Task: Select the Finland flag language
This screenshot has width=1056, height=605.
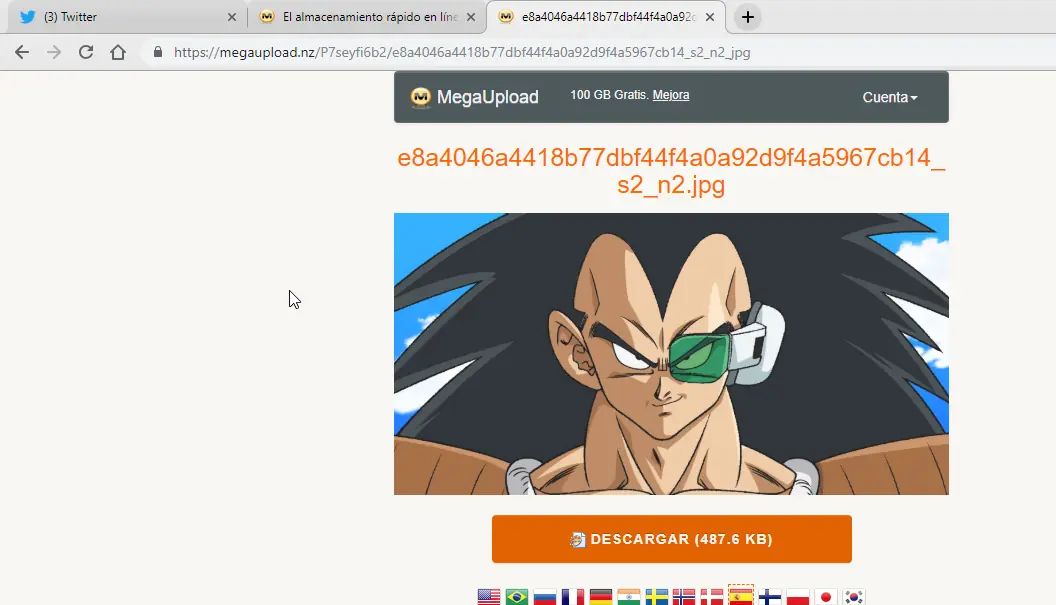Action: point(770,597)
